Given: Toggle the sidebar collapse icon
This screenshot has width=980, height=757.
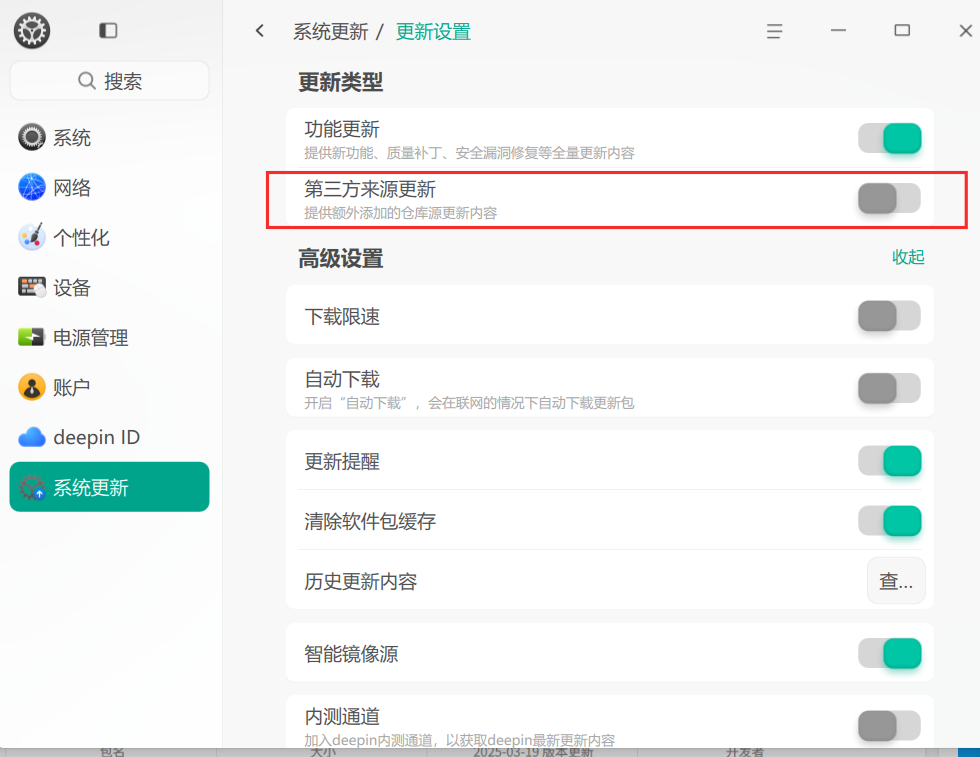Looking at the screenshot, I should (x=108, y=31).
